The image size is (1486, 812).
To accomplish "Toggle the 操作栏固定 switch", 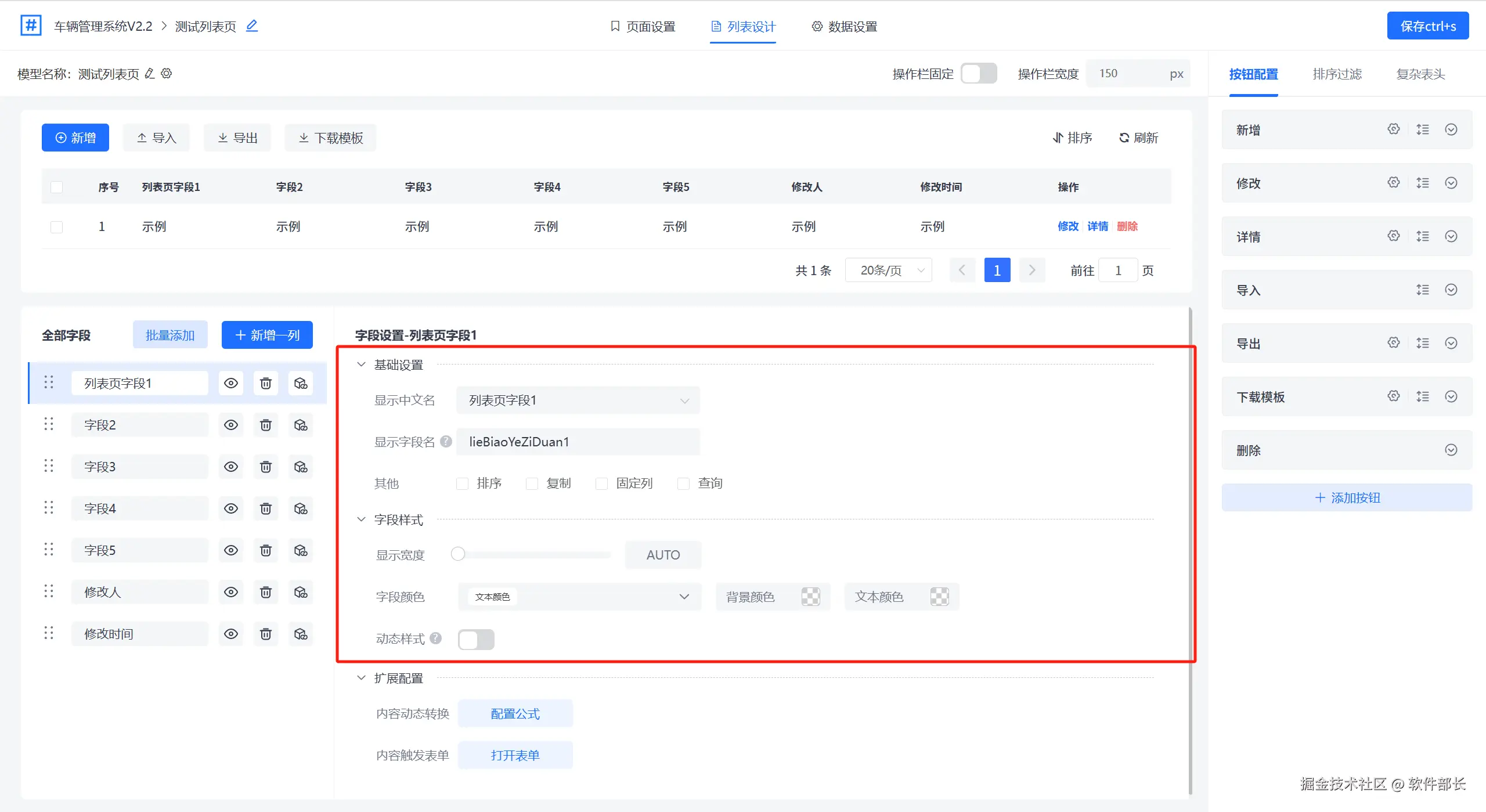I will tap(979, 74).
